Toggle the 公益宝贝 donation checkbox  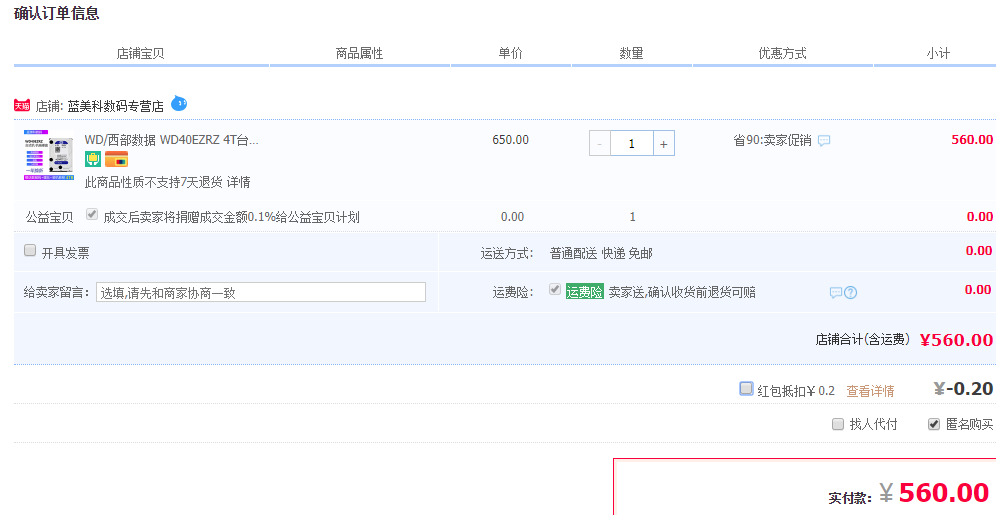coord(92,215)
